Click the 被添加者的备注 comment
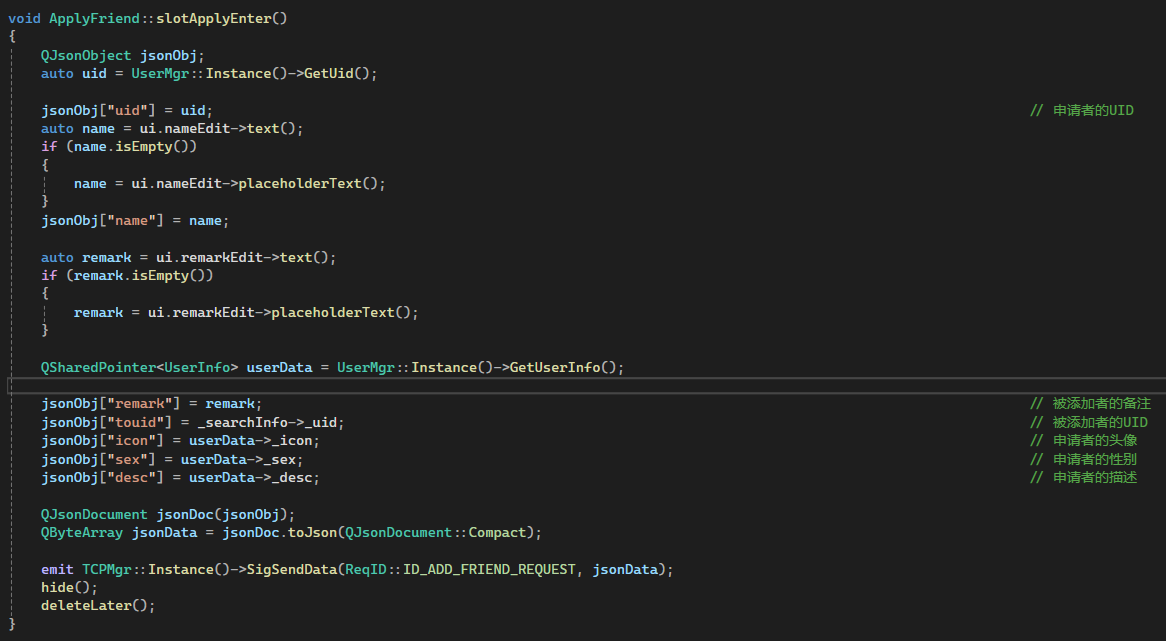Viewport: 1166px width, 641px height. [x=1090, y=404]
